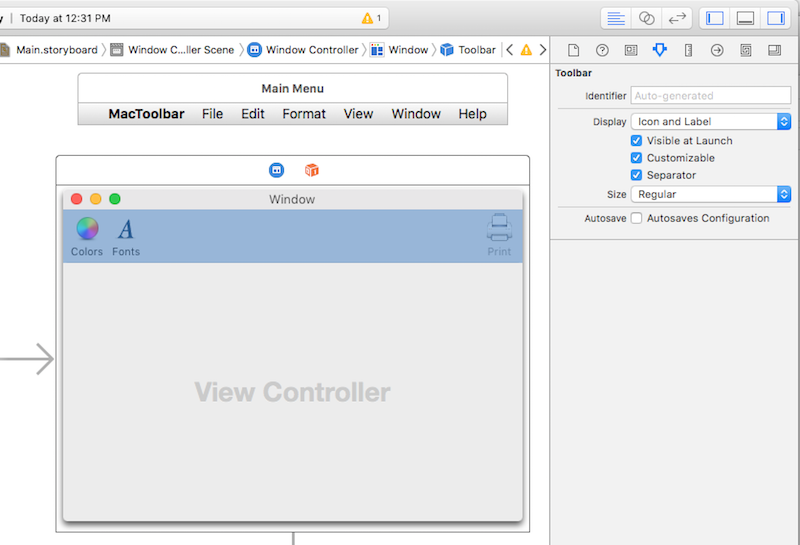
Task: Go to next issue with right chevron
Action: (543, 50)
